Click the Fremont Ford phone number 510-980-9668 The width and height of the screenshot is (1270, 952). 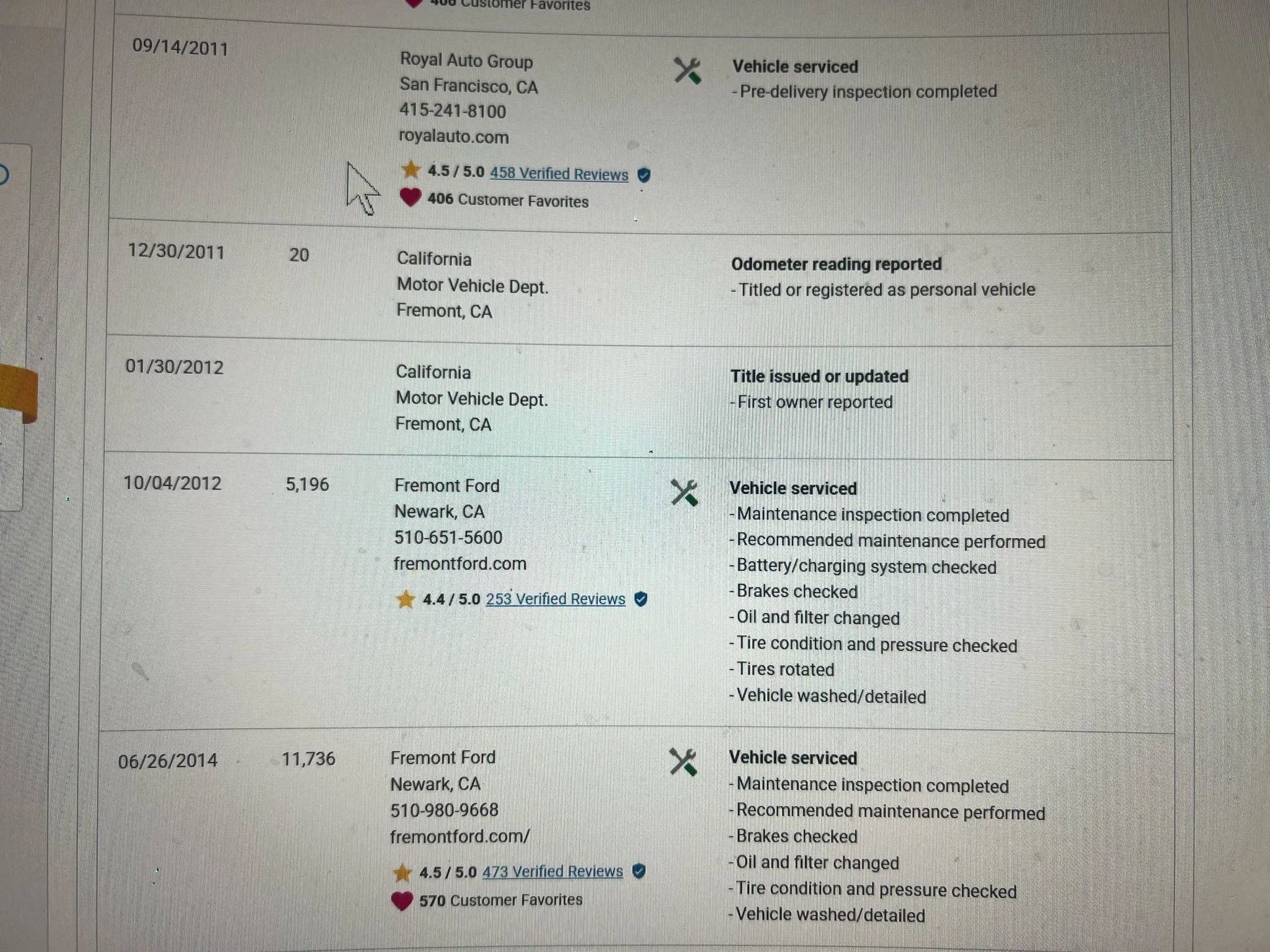point(444,810)
